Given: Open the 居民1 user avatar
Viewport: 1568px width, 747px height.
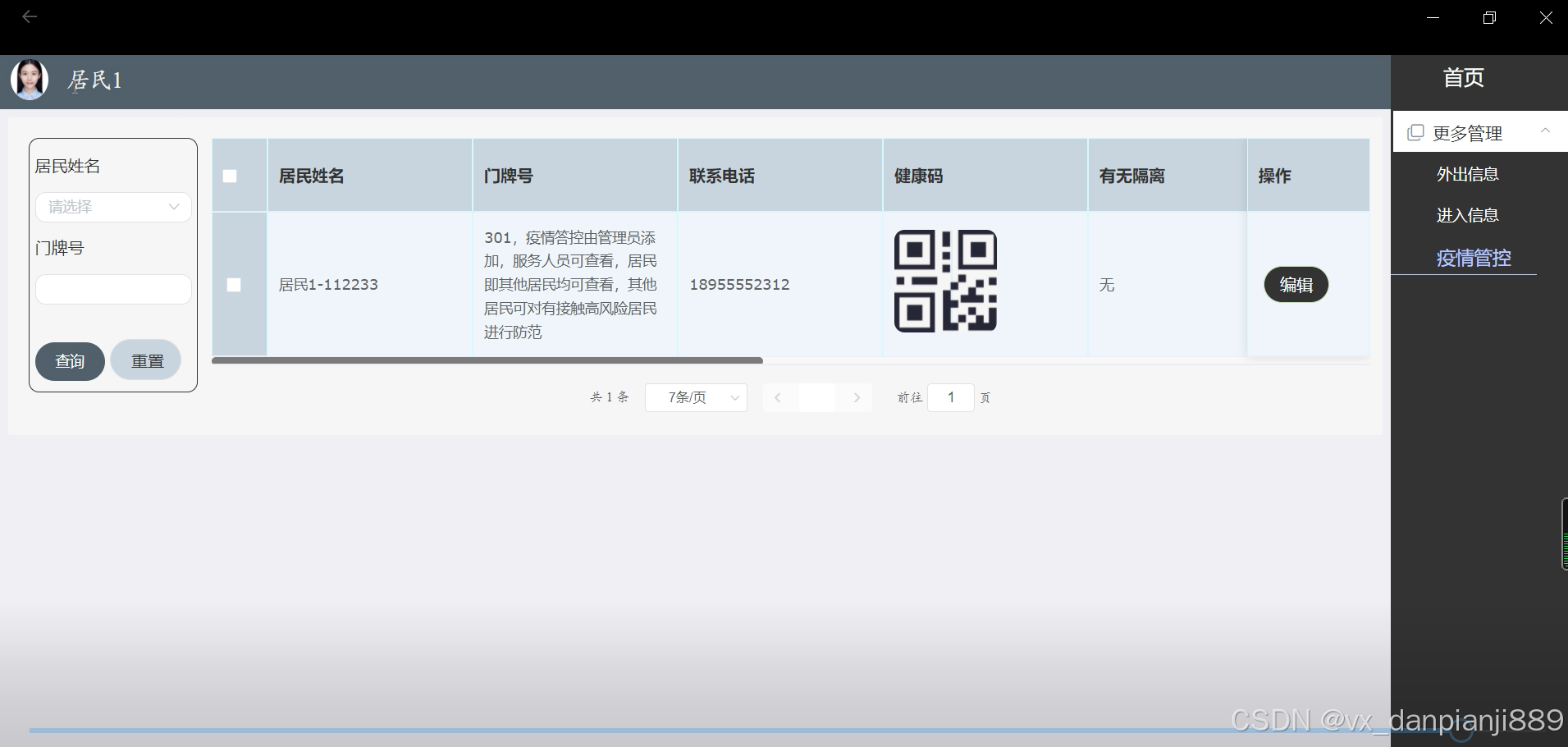Looking at the screenshot, I should [30, 80].
